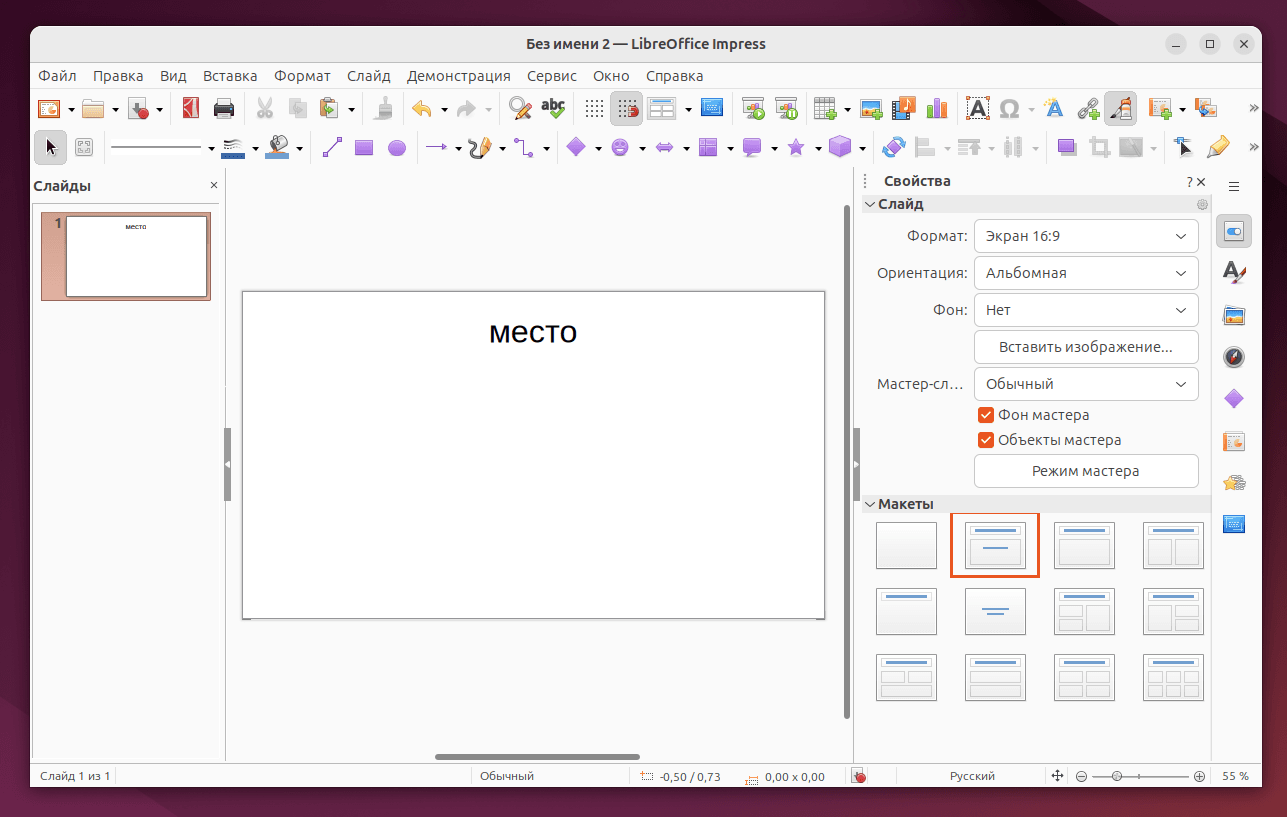Click the zoom slider in status bar
Screen dimensions: 1287x817
pyautogui.click(x=1117, y=776)
